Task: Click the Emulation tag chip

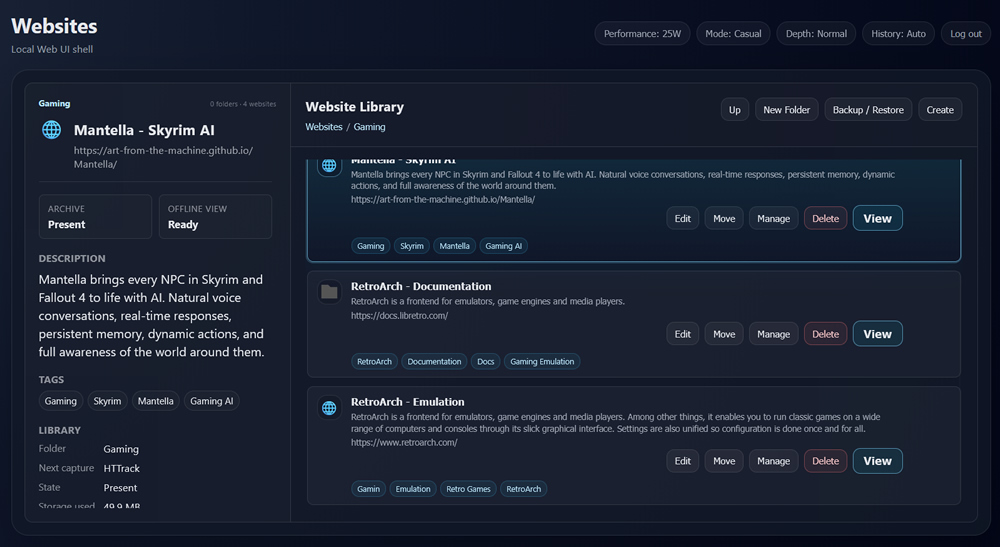Action: pyautogui.click(x=413, y=489)
